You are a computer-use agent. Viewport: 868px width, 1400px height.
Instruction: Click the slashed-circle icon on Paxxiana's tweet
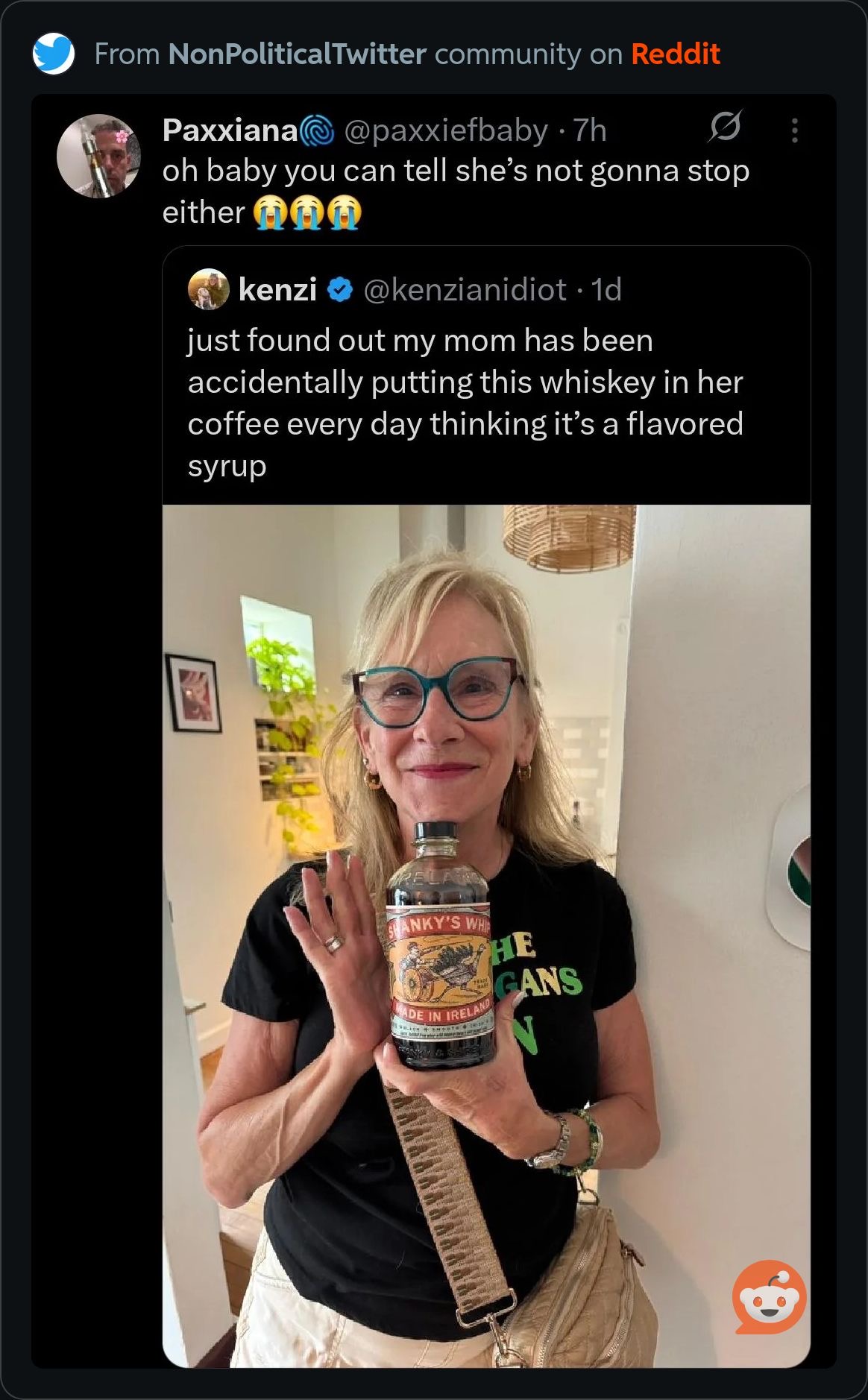725,127
